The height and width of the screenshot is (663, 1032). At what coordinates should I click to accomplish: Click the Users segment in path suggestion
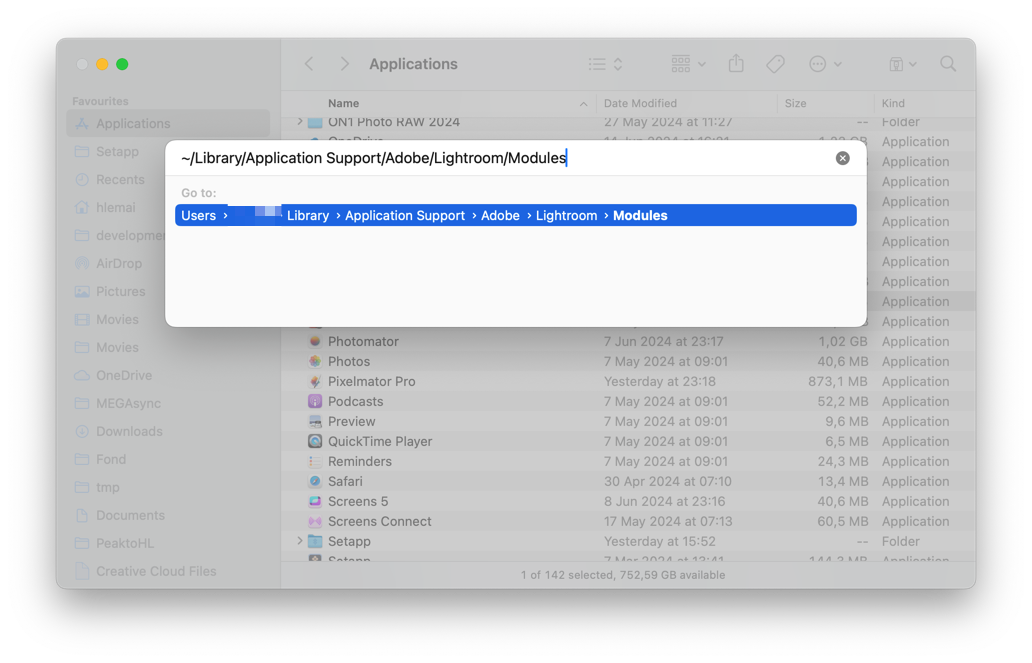(x=198, y=215)
